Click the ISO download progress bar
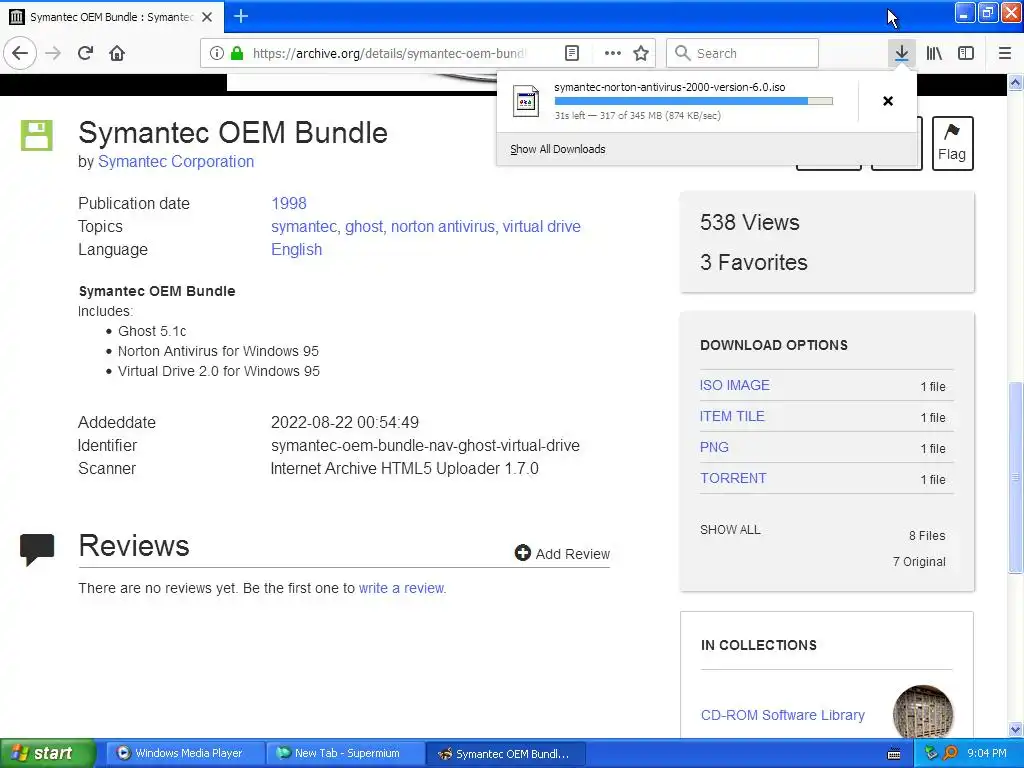The image size is (1024, 768). tap(693, 101)
